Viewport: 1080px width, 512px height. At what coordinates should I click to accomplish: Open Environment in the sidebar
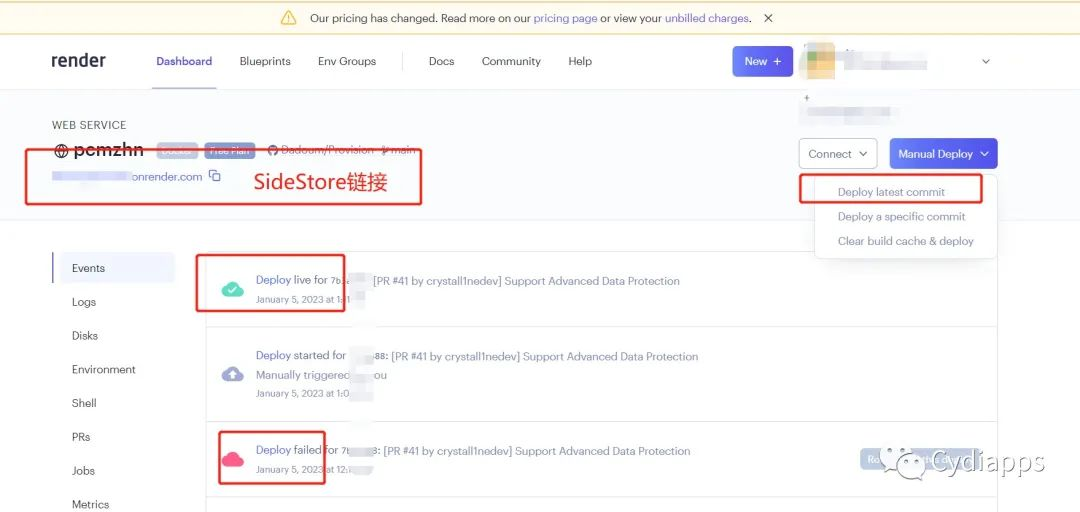tap(104, 369)
